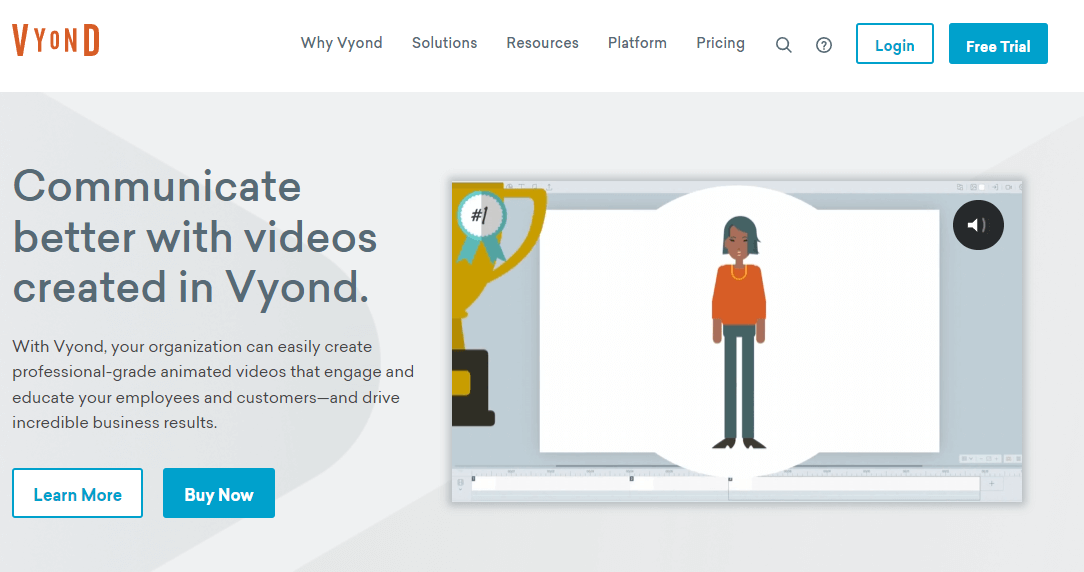1084x572 pixels.
Task: Click the "Communicate better with videos" headline
Action: pyautogui.click(x=195, y=237)
